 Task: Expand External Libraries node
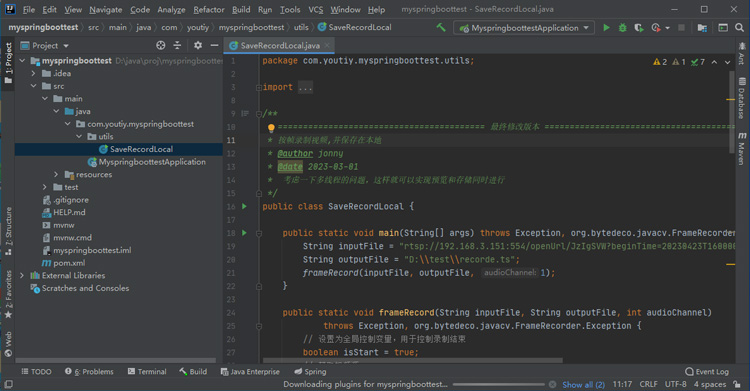pyautogui.click(x=22, y=276)
